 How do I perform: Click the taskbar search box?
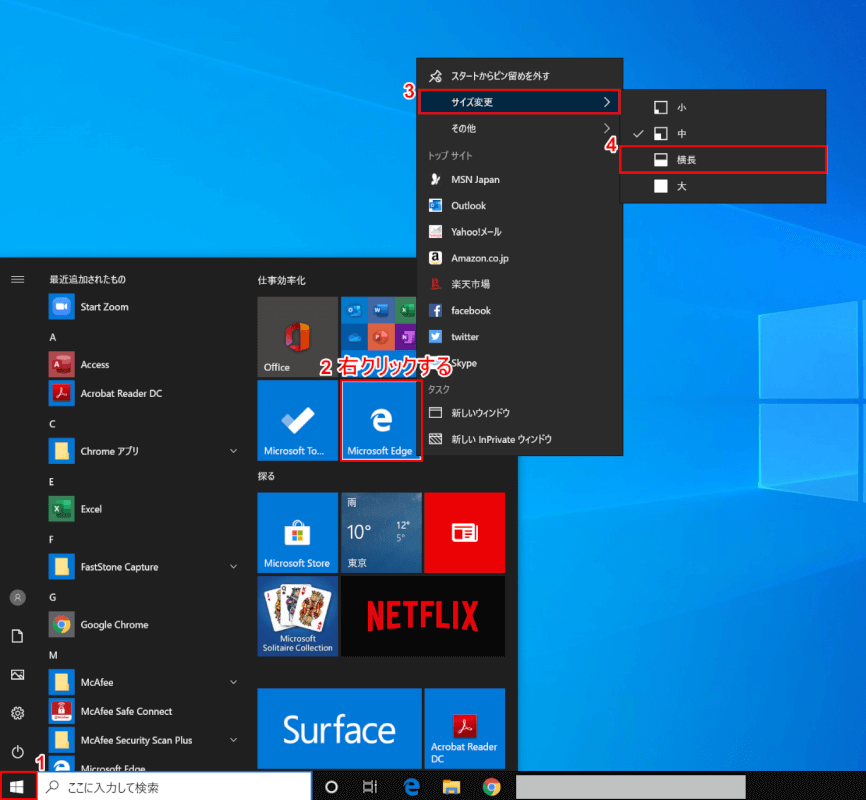click(x=175, y=786)
